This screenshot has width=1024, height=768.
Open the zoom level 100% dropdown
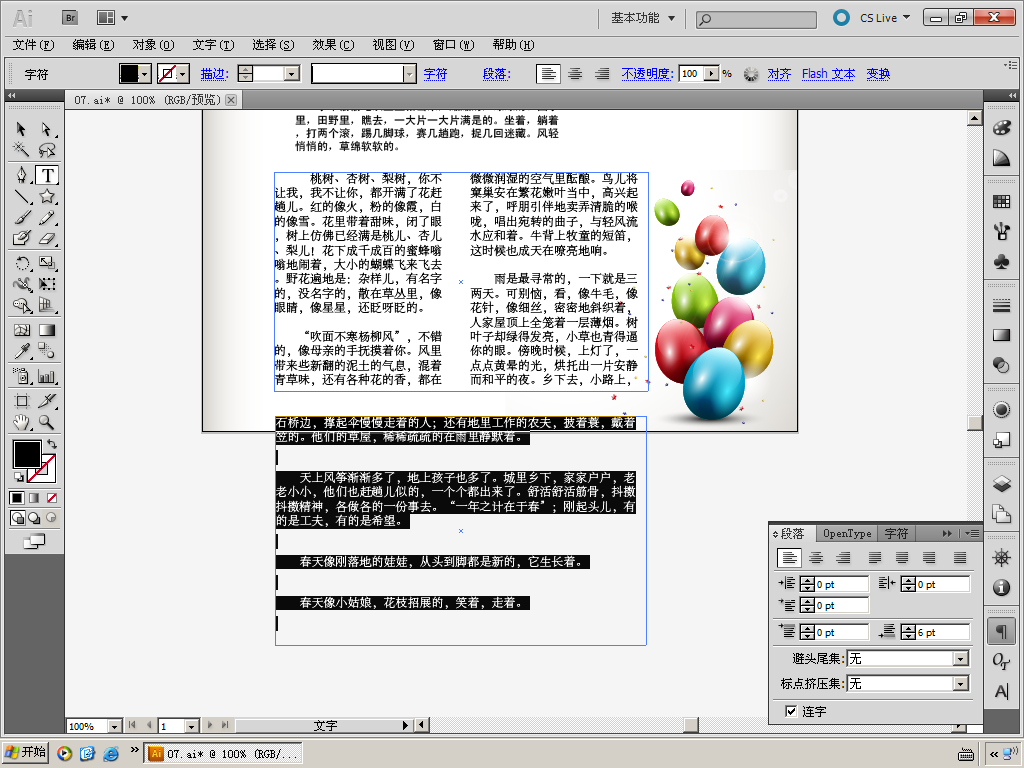[115, 726]
